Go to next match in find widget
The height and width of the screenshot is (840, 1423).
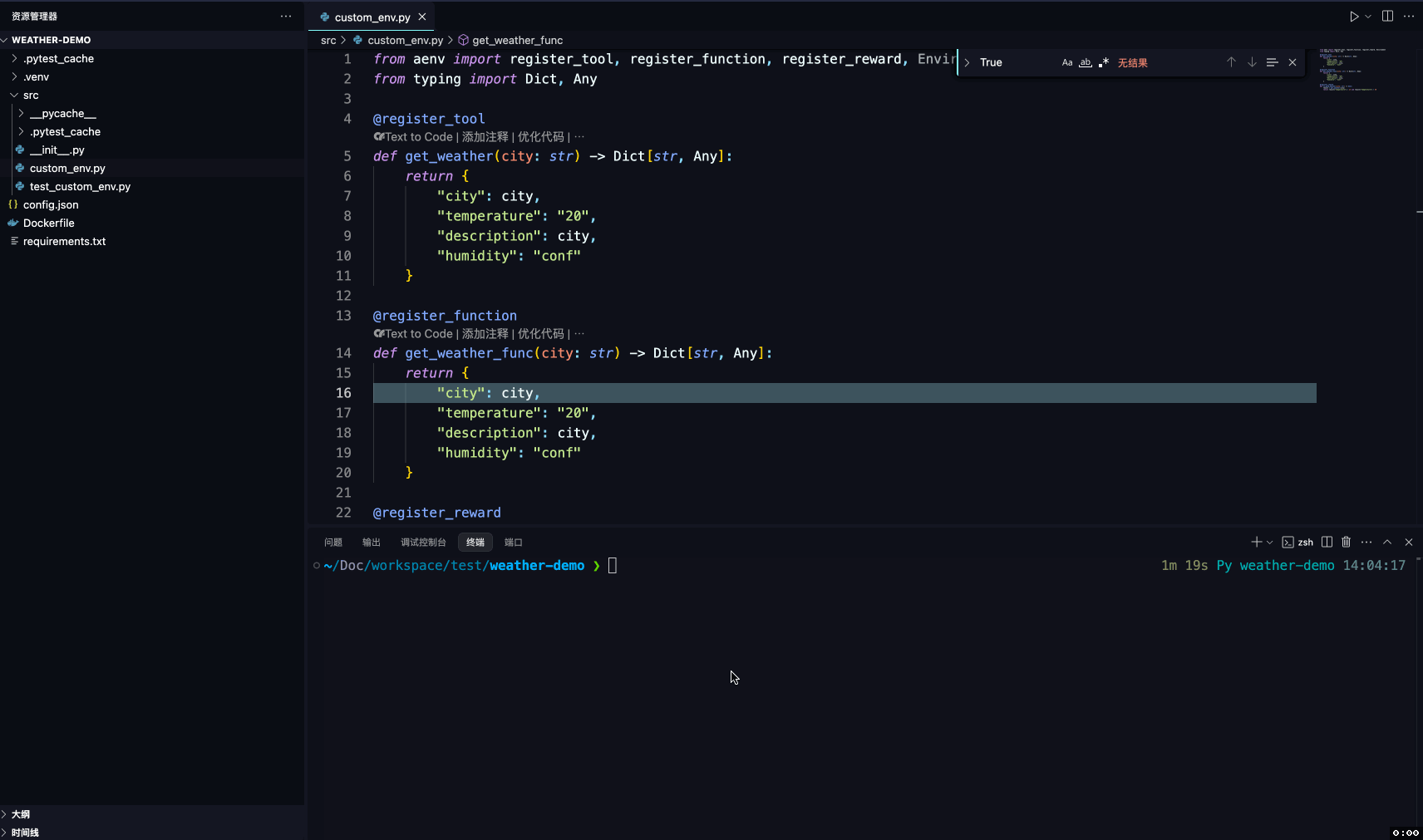click(x=1252, y=62)
